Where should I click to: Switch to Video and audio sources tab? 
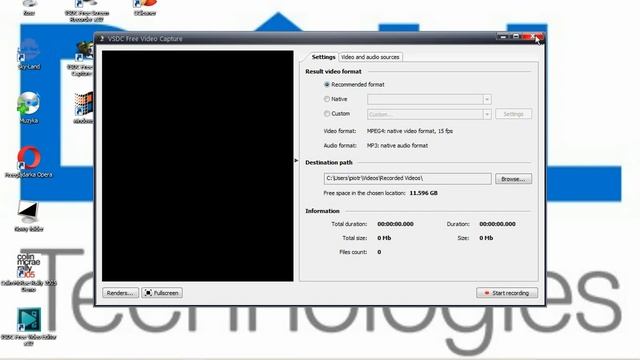(370, 57)
